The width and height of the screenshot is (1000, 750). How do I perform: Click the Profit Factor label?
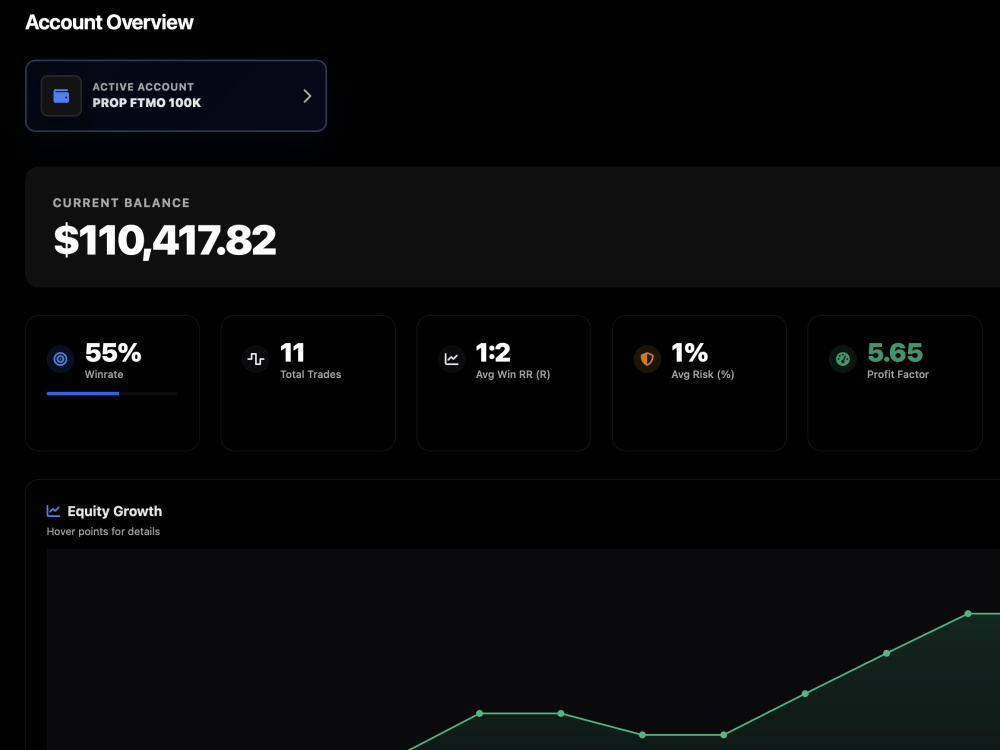pyautogui.click(x=898, y=374)
